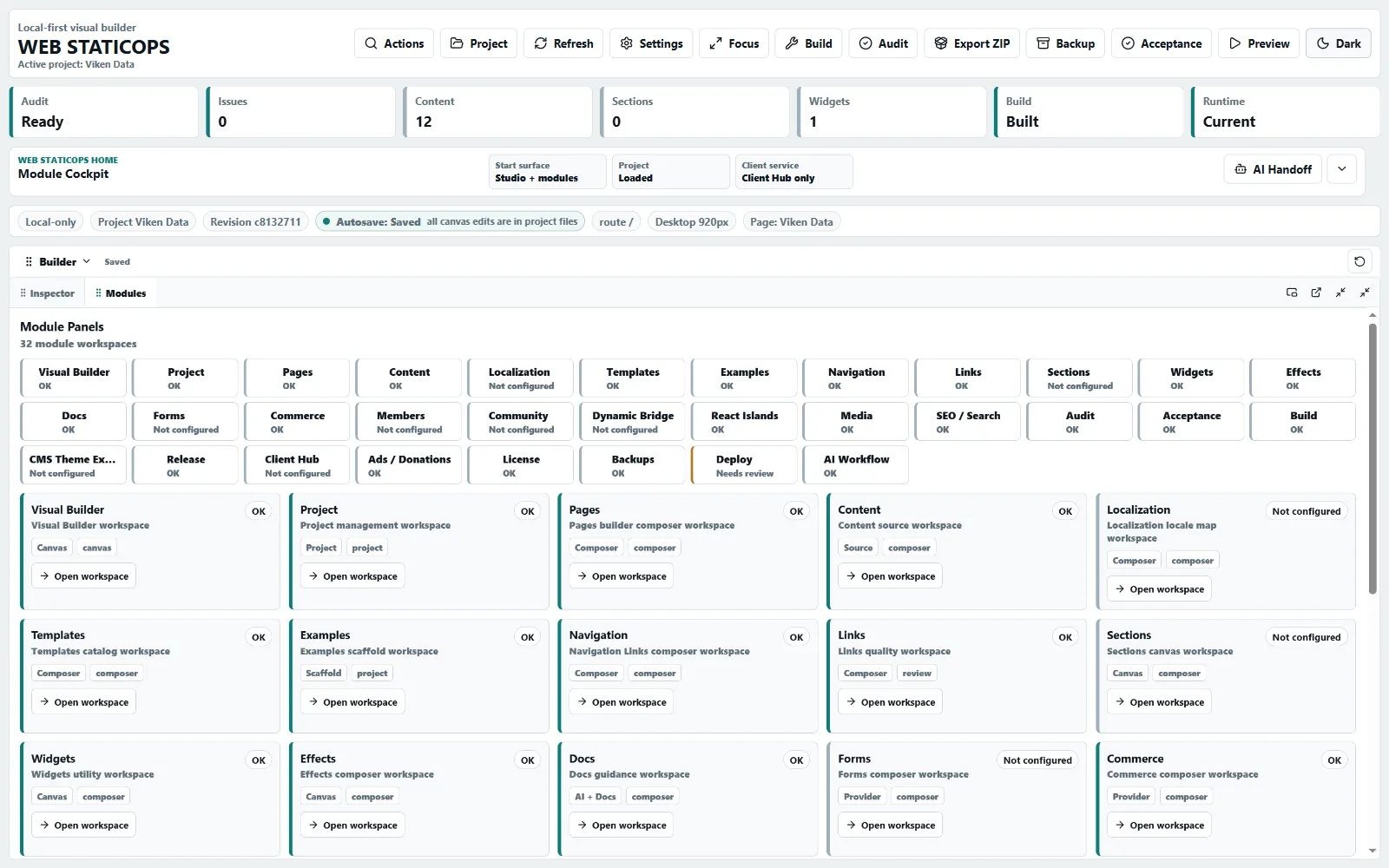Select the Client Hub module tile
The width and height of the screenshot is (1389, 868).
(297, 464)
